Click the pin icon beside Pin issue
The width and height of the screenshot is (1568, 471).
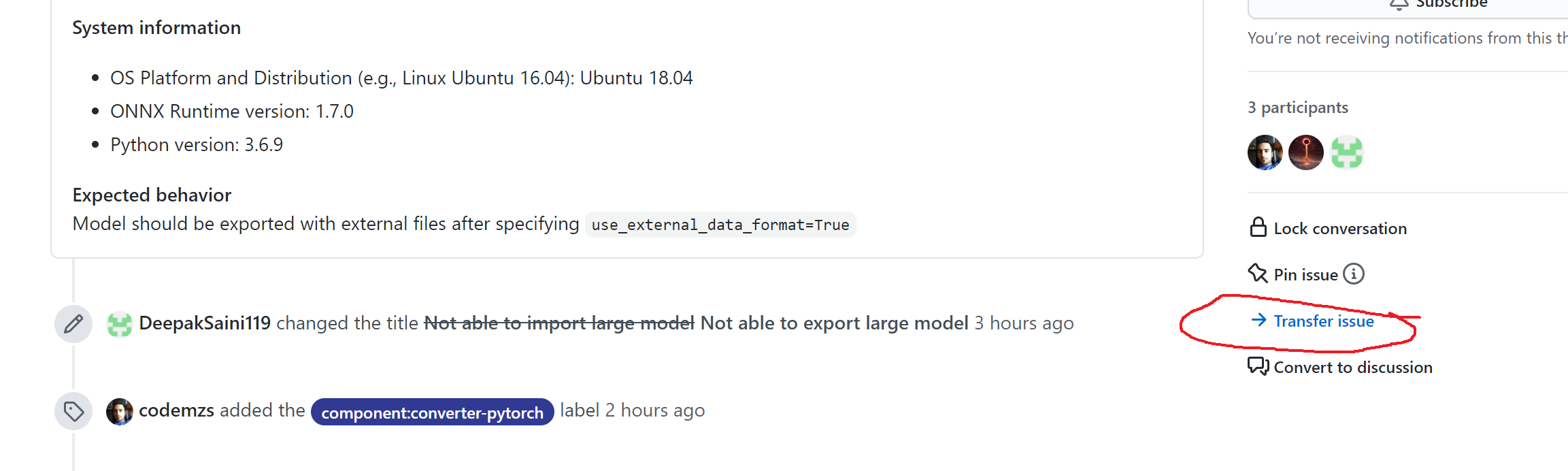tap(1258, 273)
